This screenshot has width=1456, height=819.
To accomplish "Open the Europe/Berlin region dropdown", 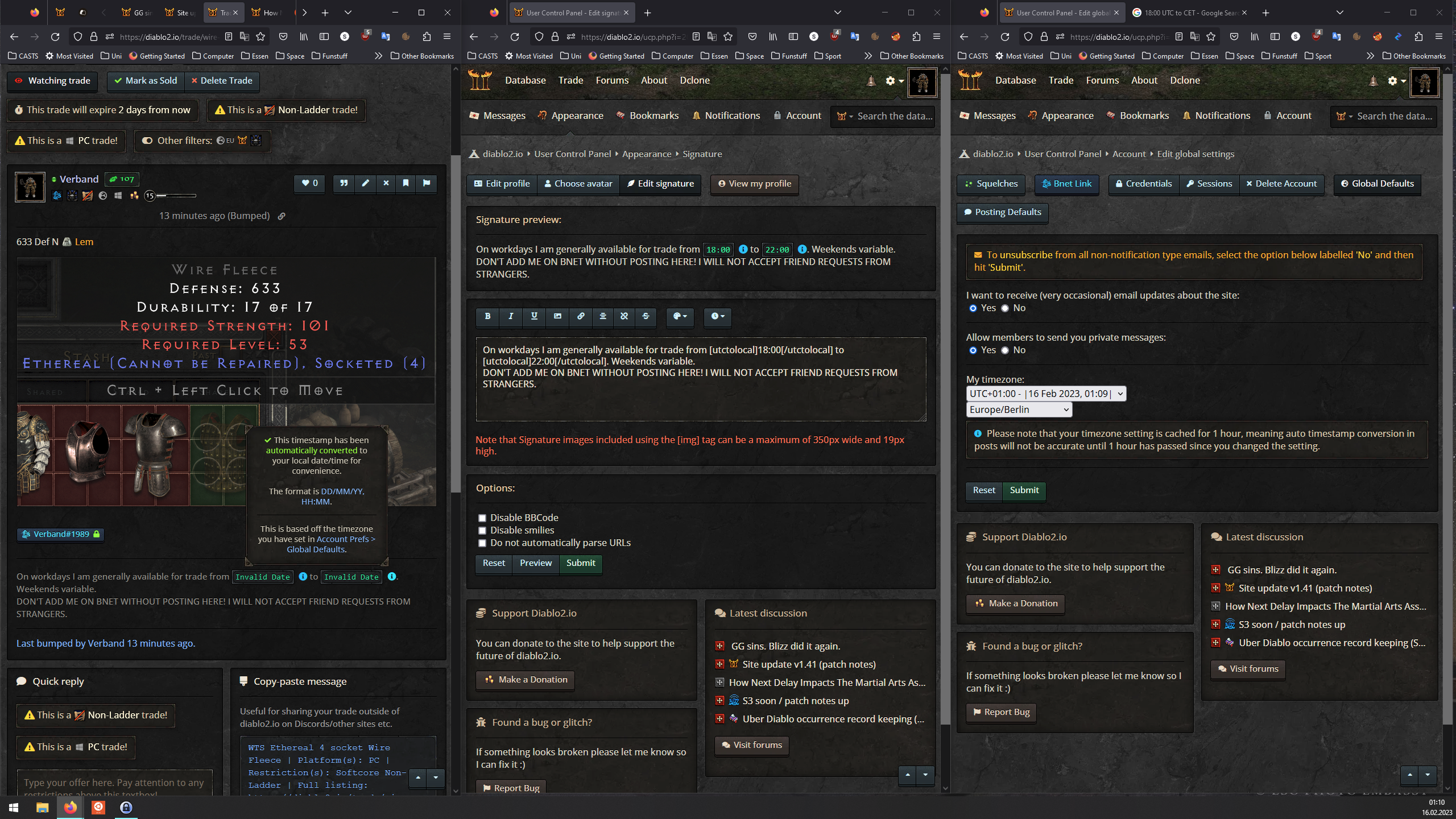I will (1019, 409).
